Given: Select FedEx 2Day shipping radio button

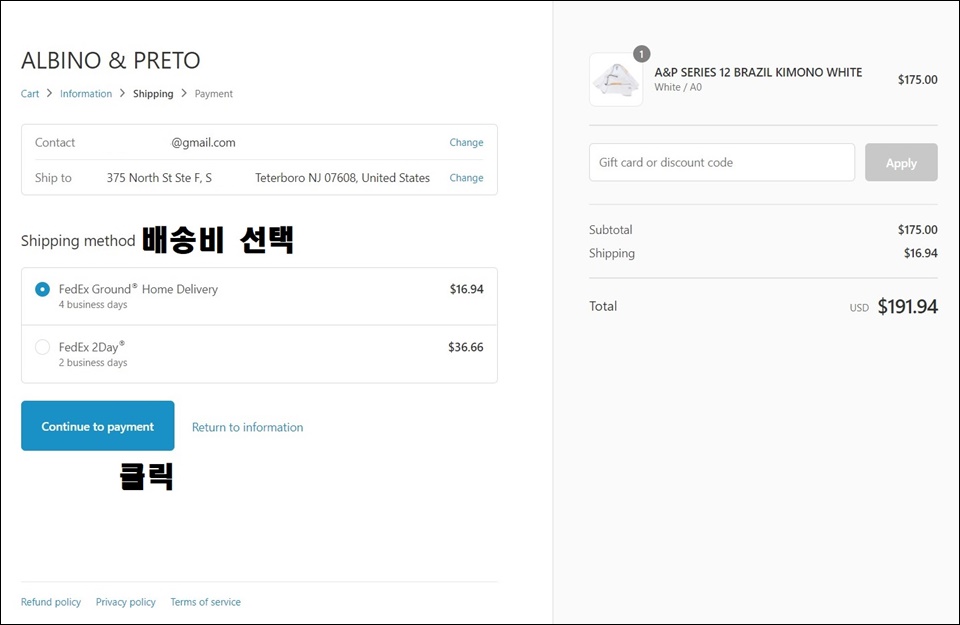Looking at the screenshot, I should point(42,347).
